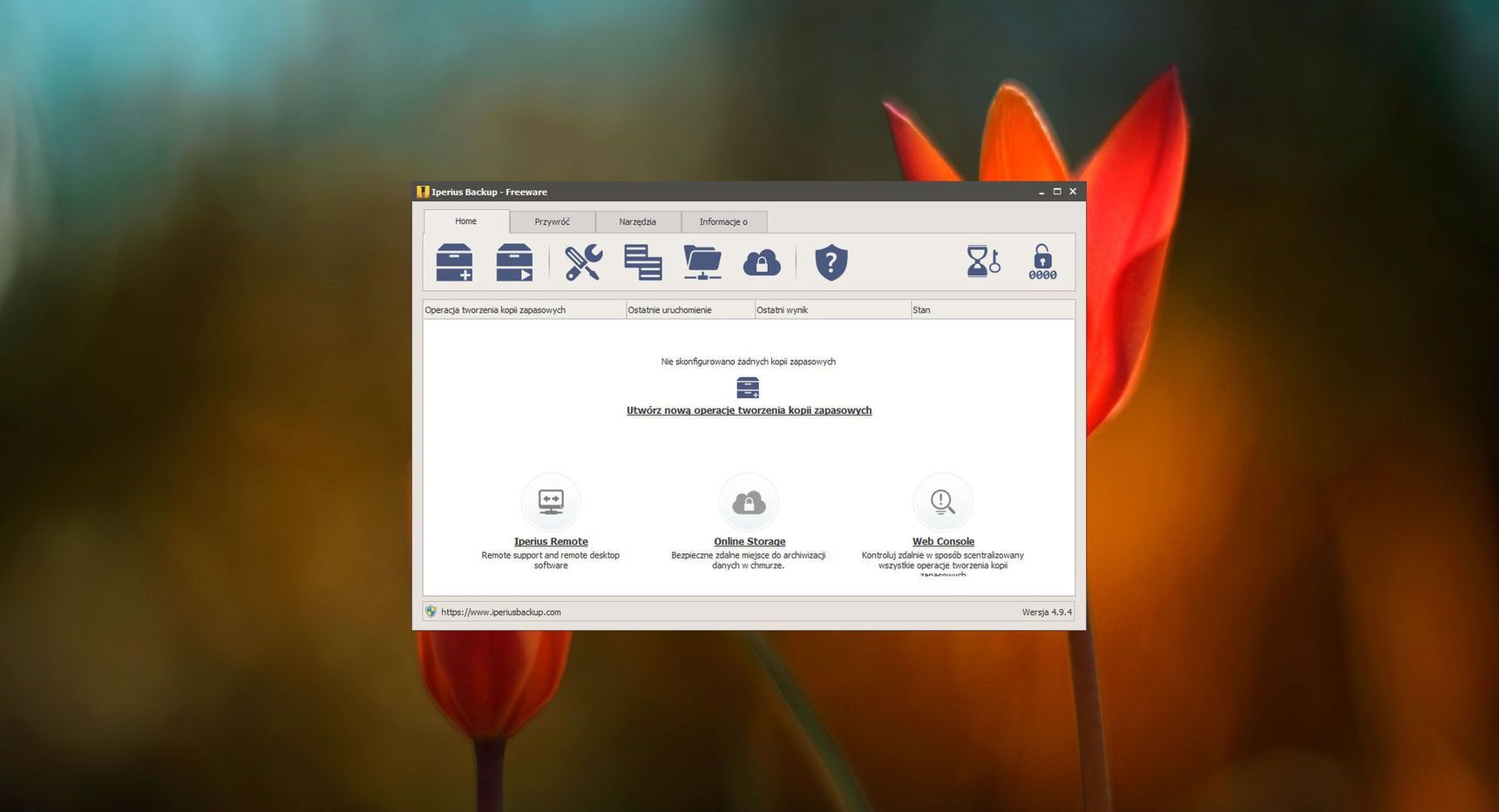
Task: Minimize the Iperius Backup window
Action: pos(1041,192)
